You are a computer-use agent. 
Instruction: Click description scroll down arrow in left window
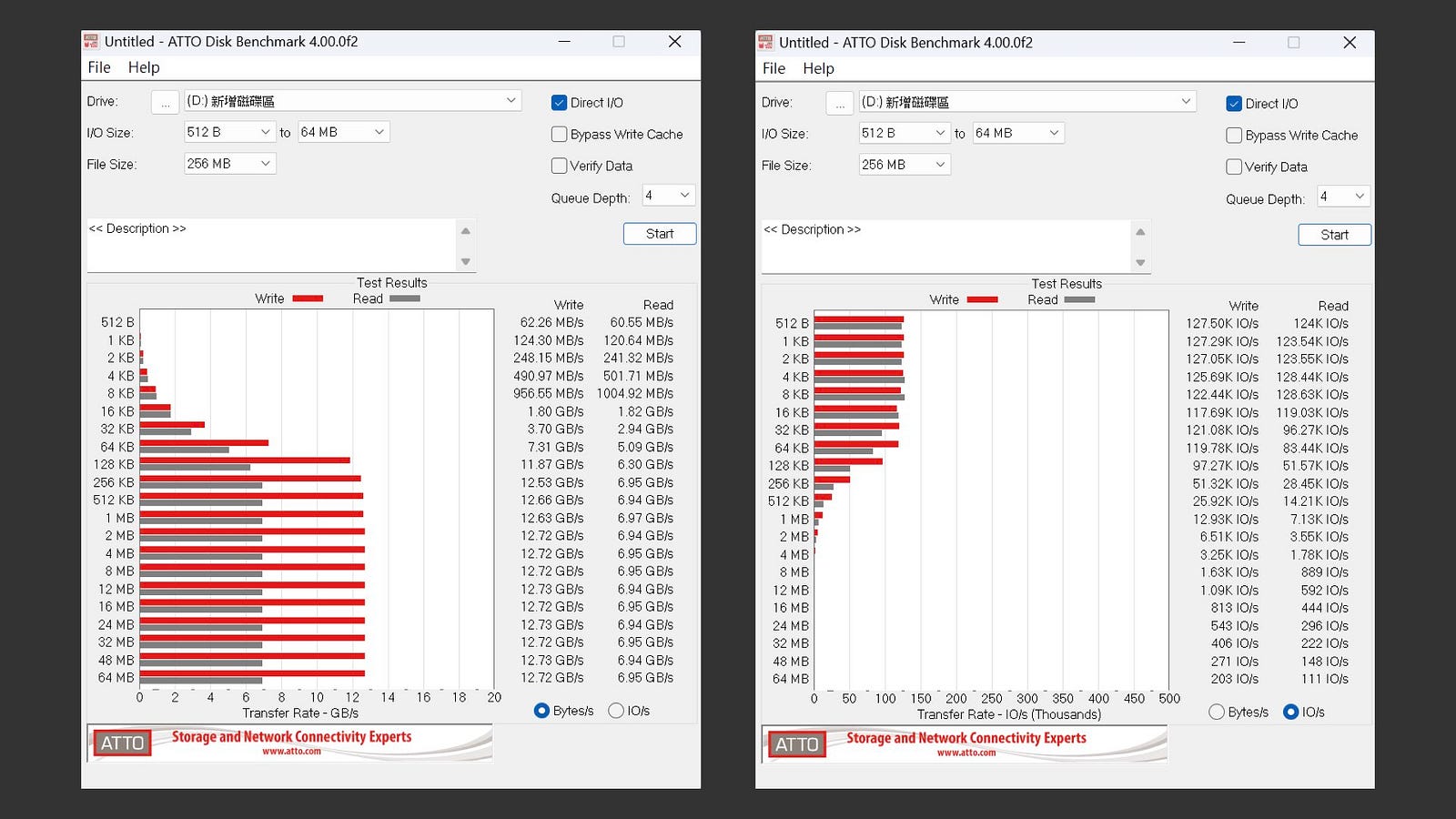pyautogui.click(x=466, y=262)
